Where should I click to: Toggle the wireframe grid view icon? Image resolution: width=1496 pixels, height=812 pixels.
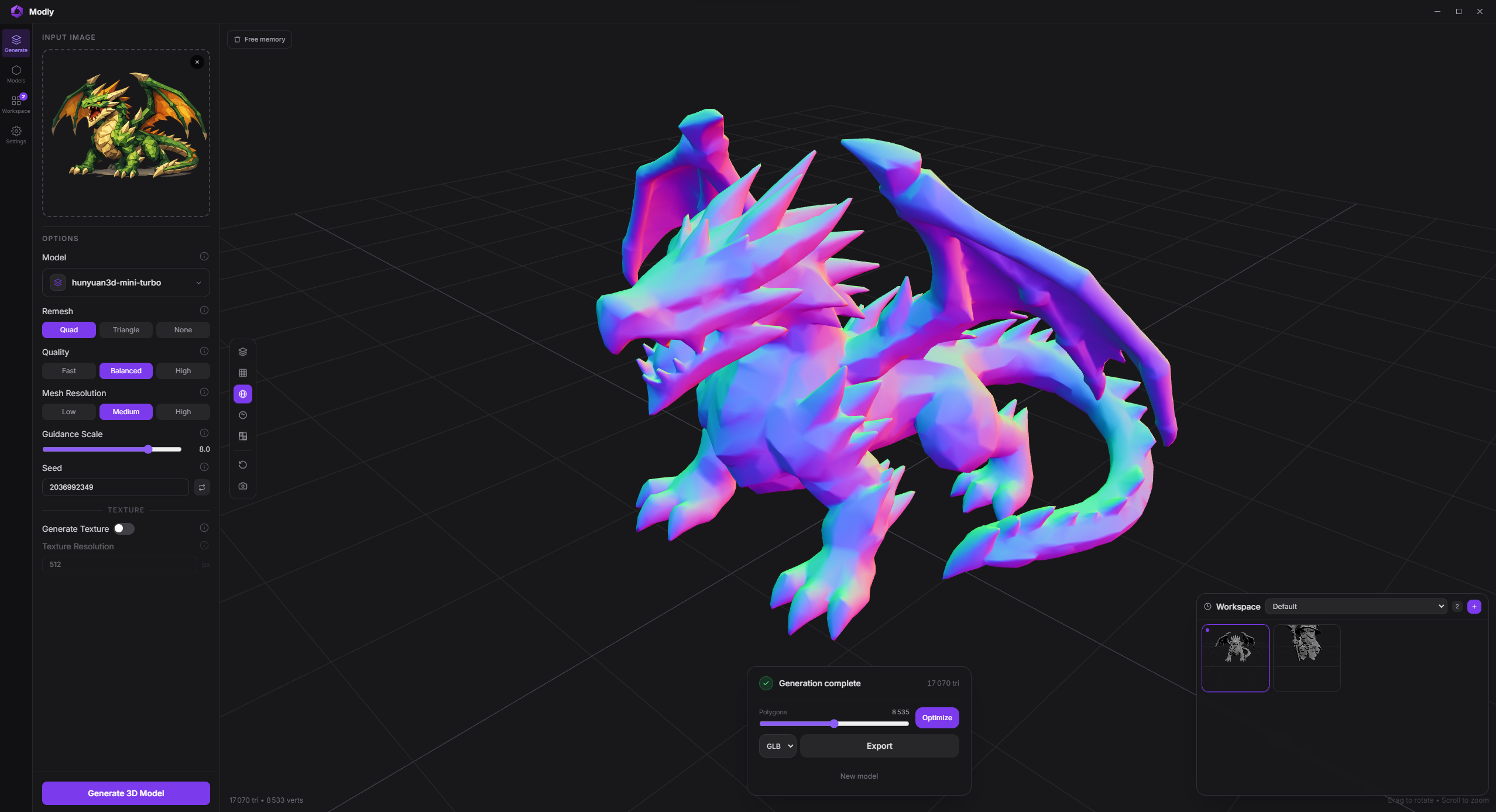[243, 373]
